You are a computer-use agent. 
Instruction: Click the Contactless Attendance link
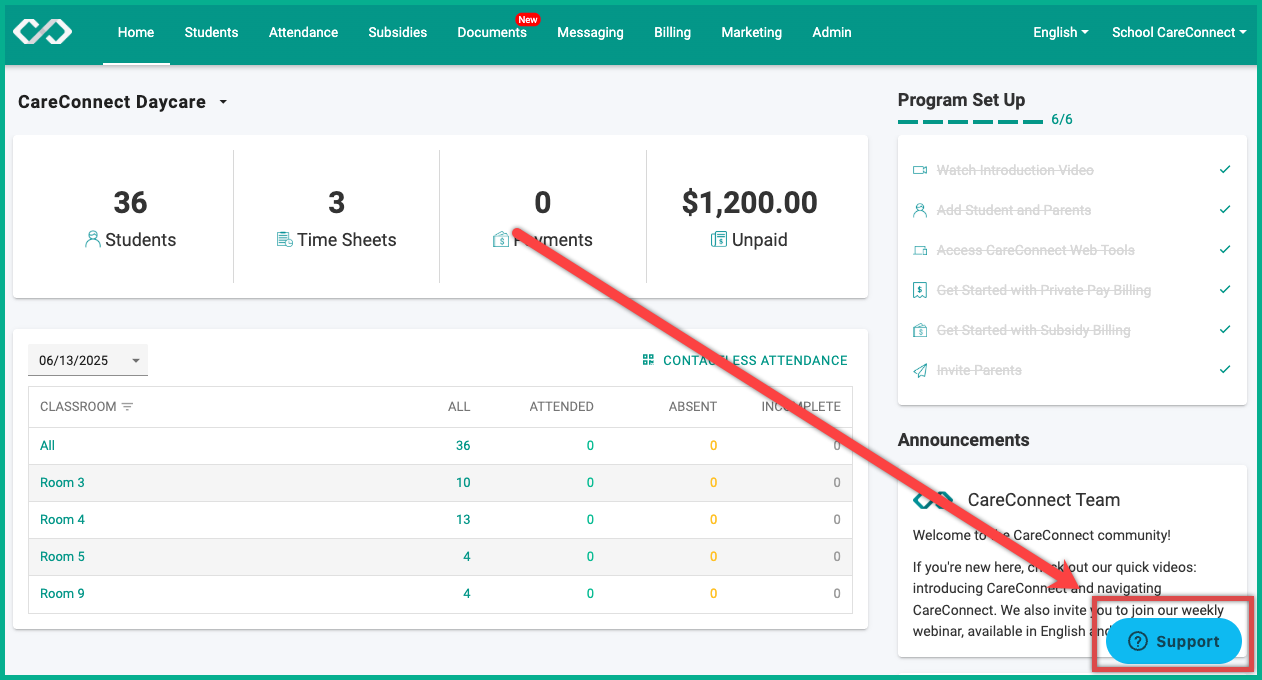pyautogui.click(x=745, y=360)
